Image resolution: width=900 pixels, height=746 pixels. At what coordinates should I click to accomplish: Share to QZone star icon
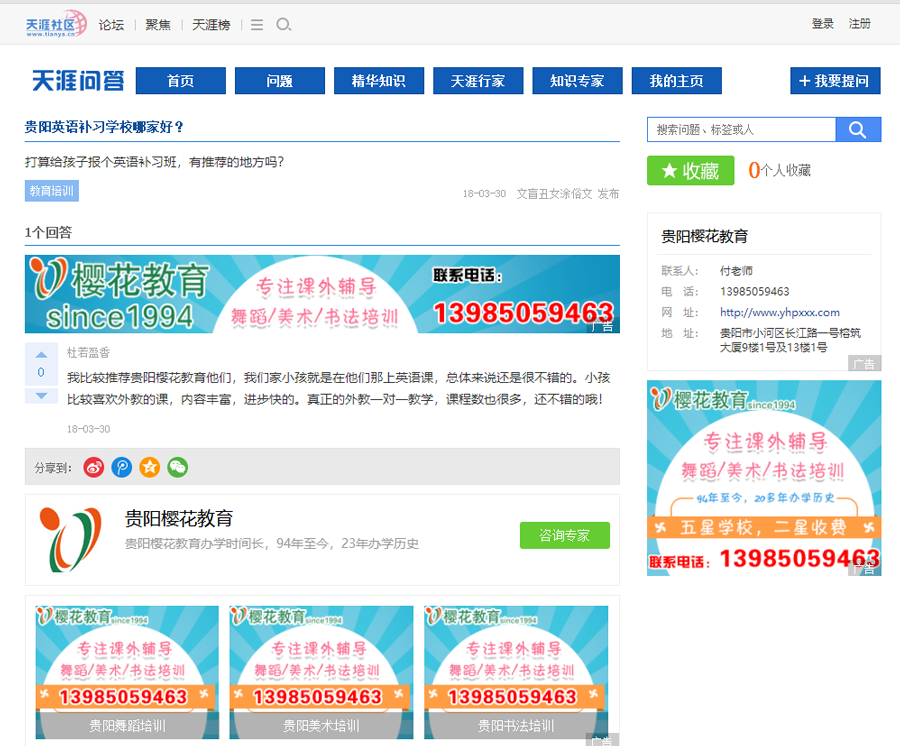[x=150, y=467]
